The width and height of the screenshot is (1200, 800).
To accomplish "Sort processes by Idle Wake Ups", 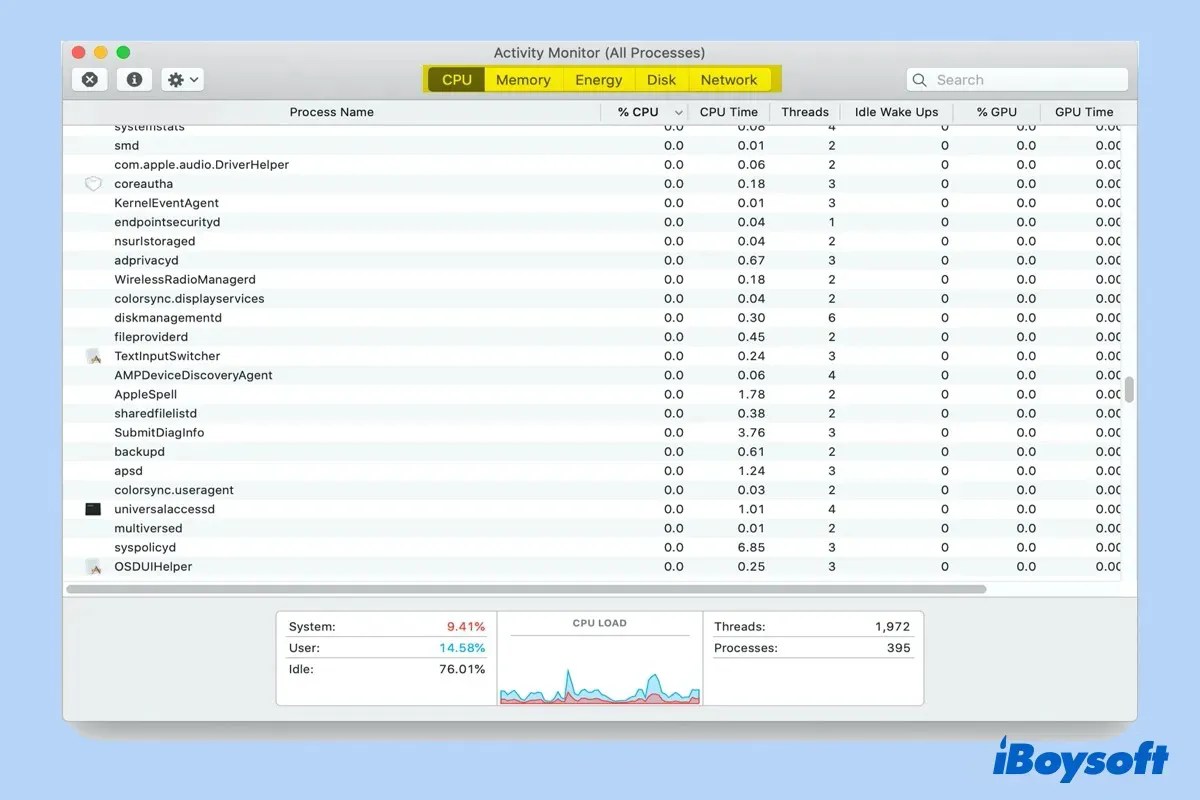I will click(x=895, y=112).
